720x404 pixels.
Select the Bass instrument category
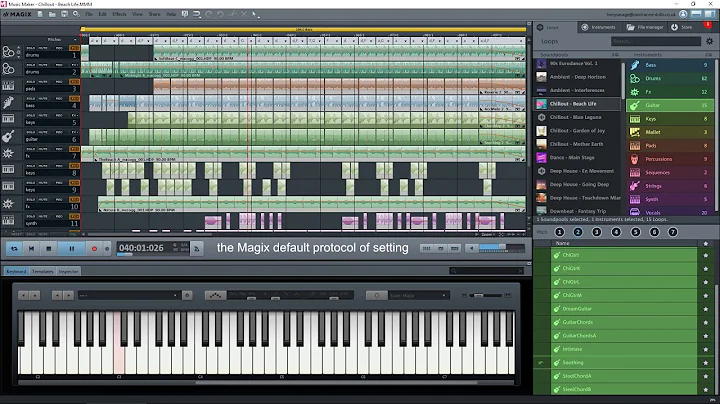670,65
